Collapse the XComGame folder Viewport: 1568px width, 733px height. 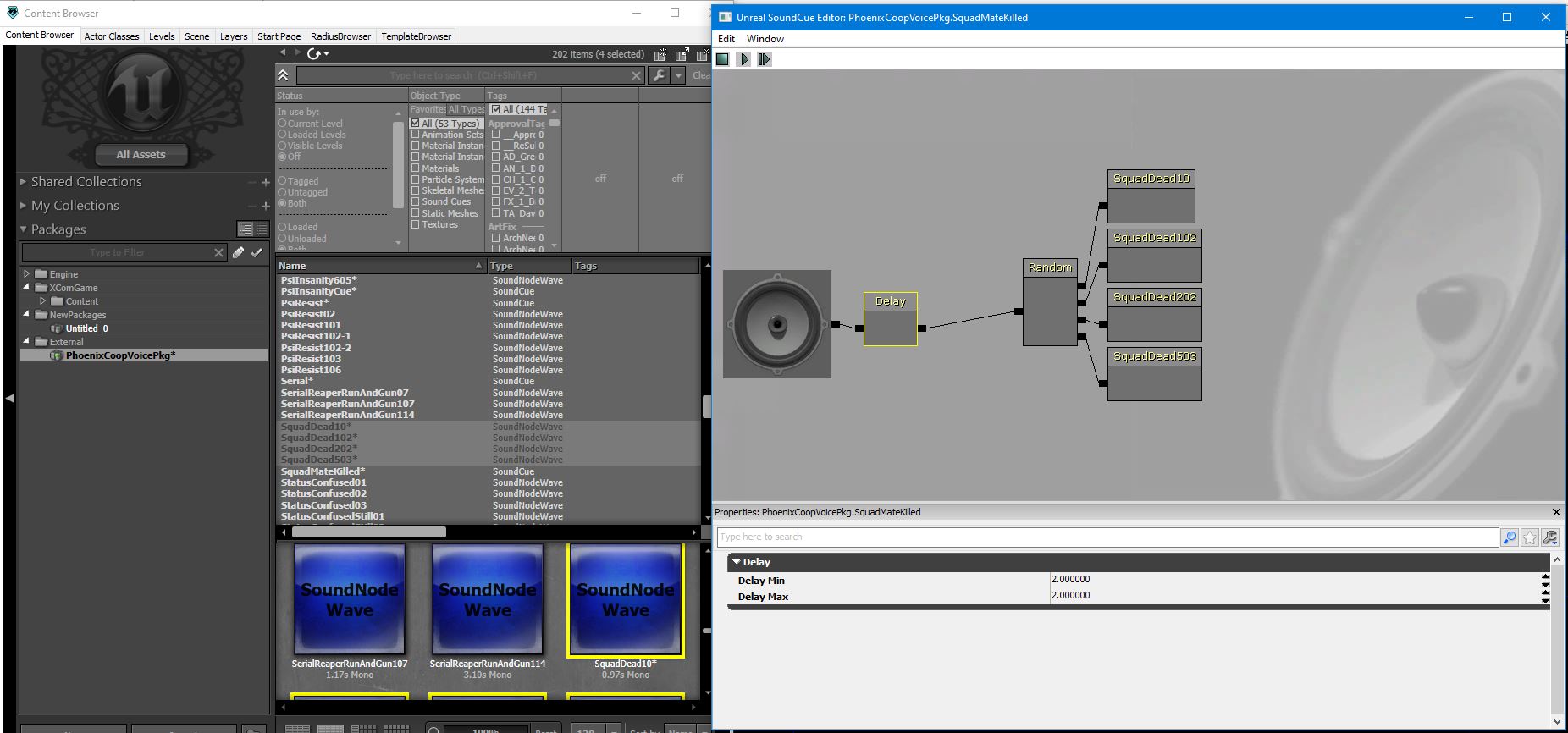(x=27, y=287)
